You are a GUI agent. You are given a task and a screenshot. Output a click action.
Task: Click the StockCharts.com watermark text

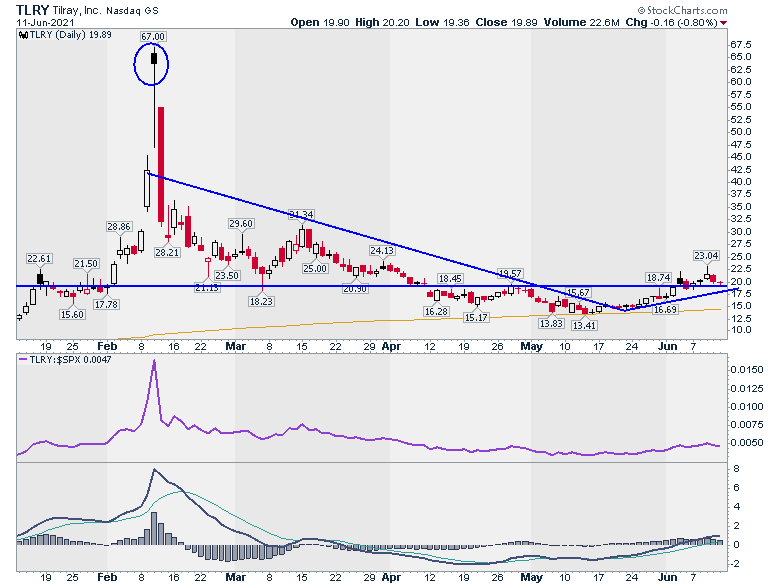tap(682, 10)
